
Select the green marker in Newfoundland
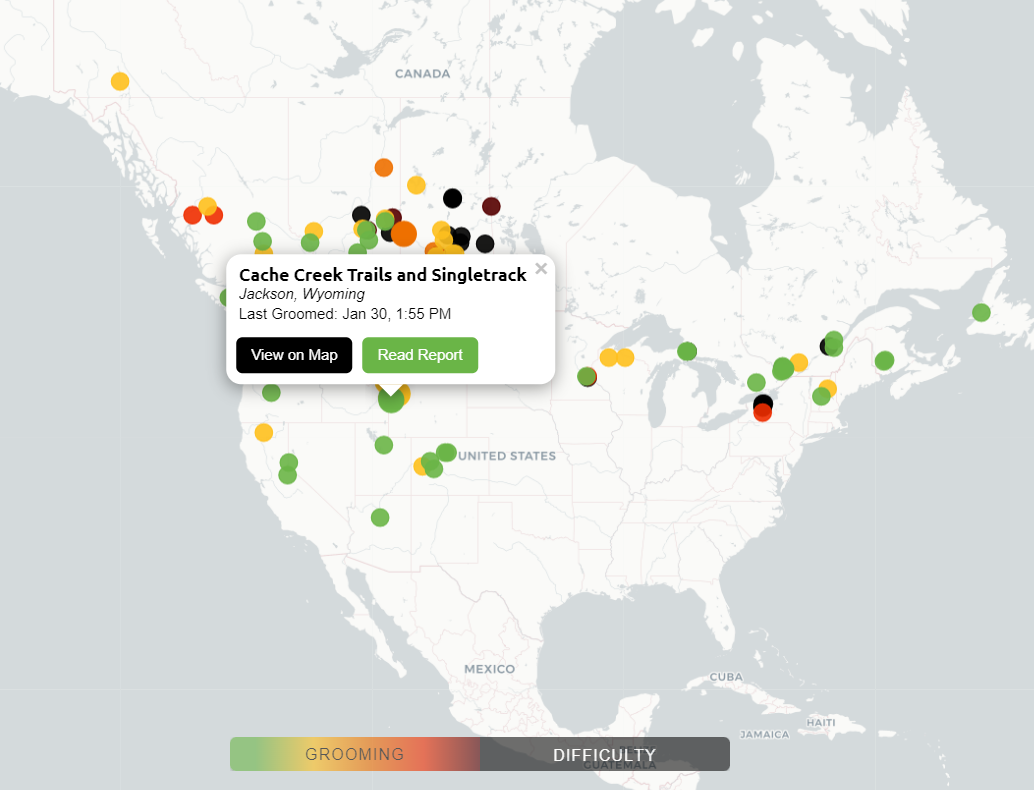pyautogui.click(x=981, y=313)
